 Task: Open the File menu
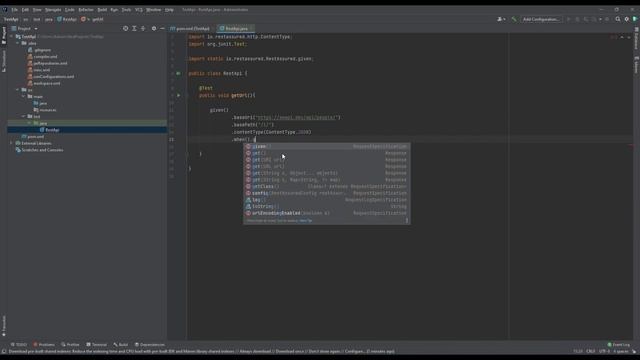(15, 9)
